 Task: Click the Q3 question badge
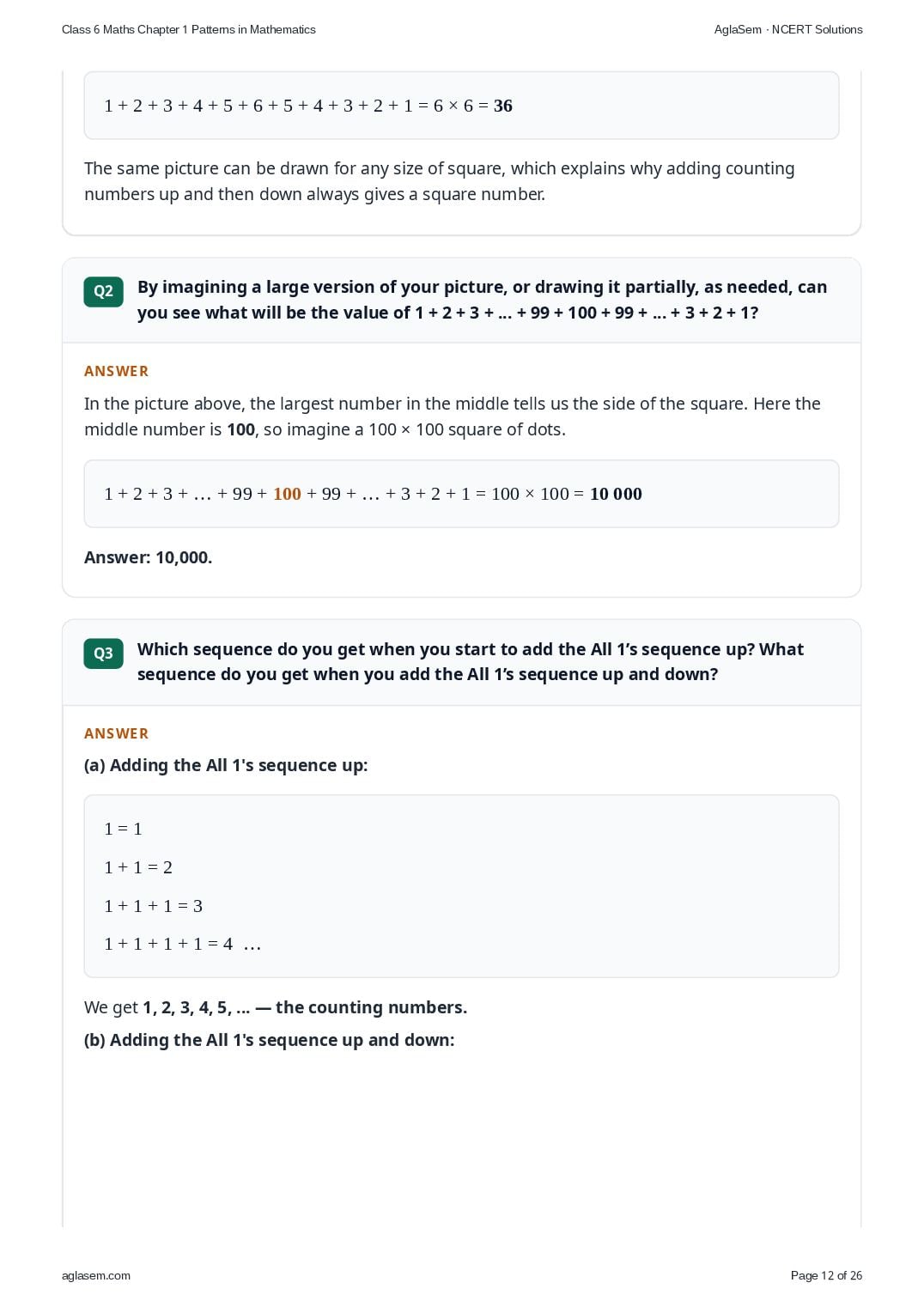pos(103,653)
